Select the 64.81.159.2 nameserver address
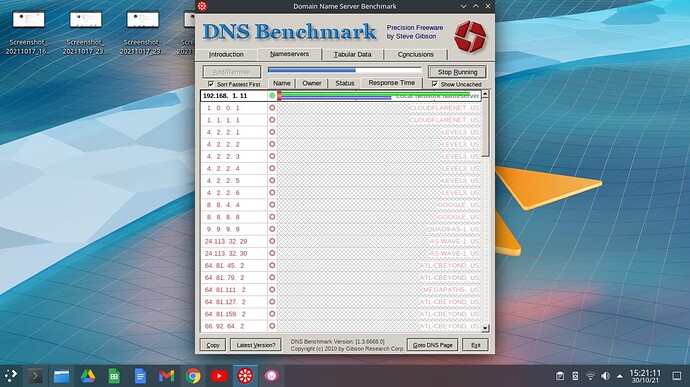This screenshot has height=387, width=690. click(x=225, y=314)
